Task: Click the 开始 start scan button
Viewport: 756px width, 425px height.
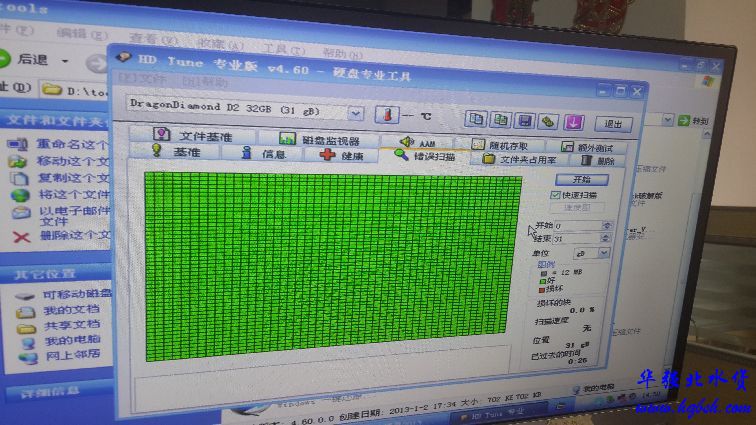Action: click(x=581, y=179)
